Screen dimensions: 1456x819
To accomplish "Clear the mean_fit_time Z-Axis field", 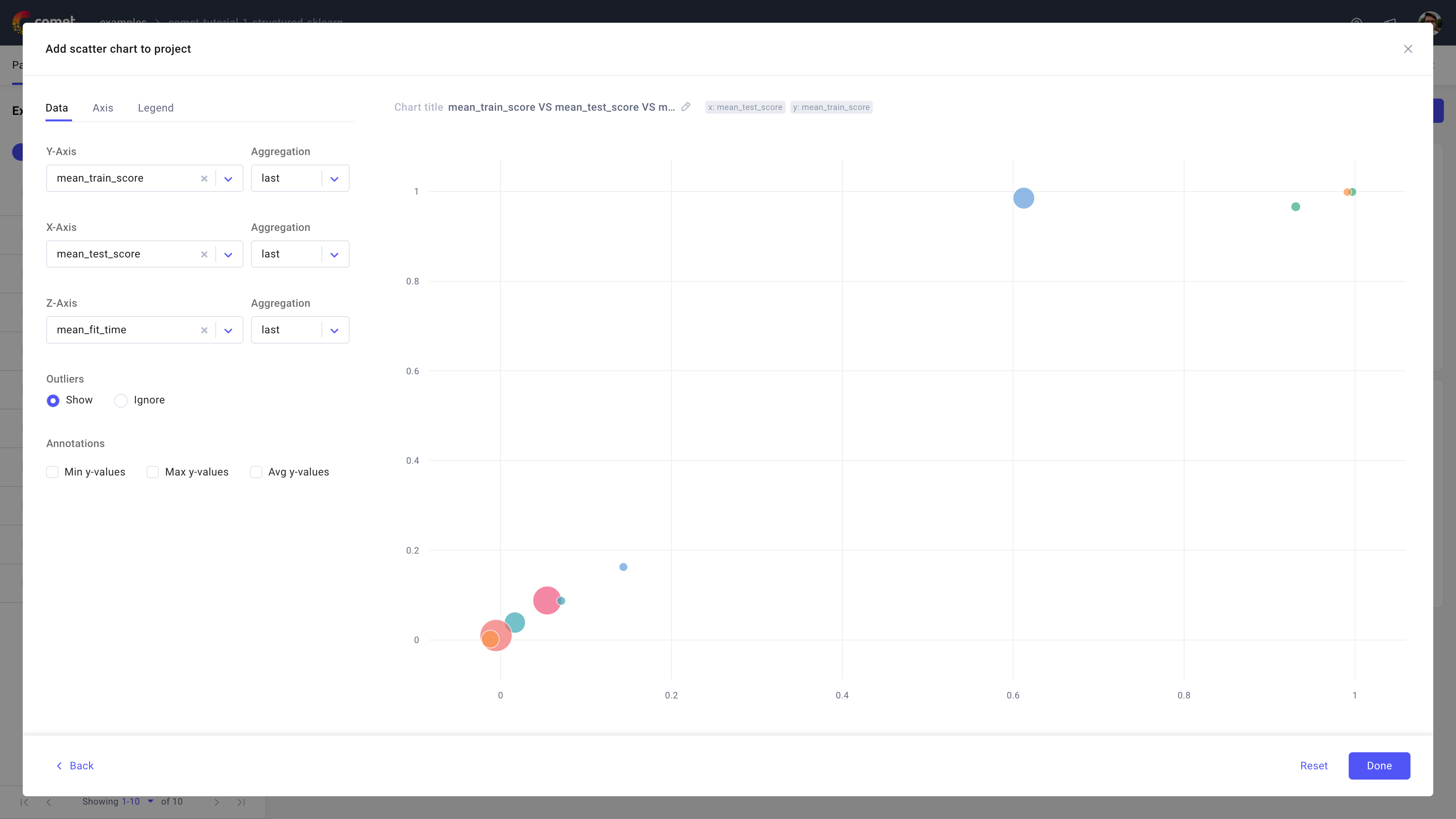I will pyautogui.click(x=204, y=330).
